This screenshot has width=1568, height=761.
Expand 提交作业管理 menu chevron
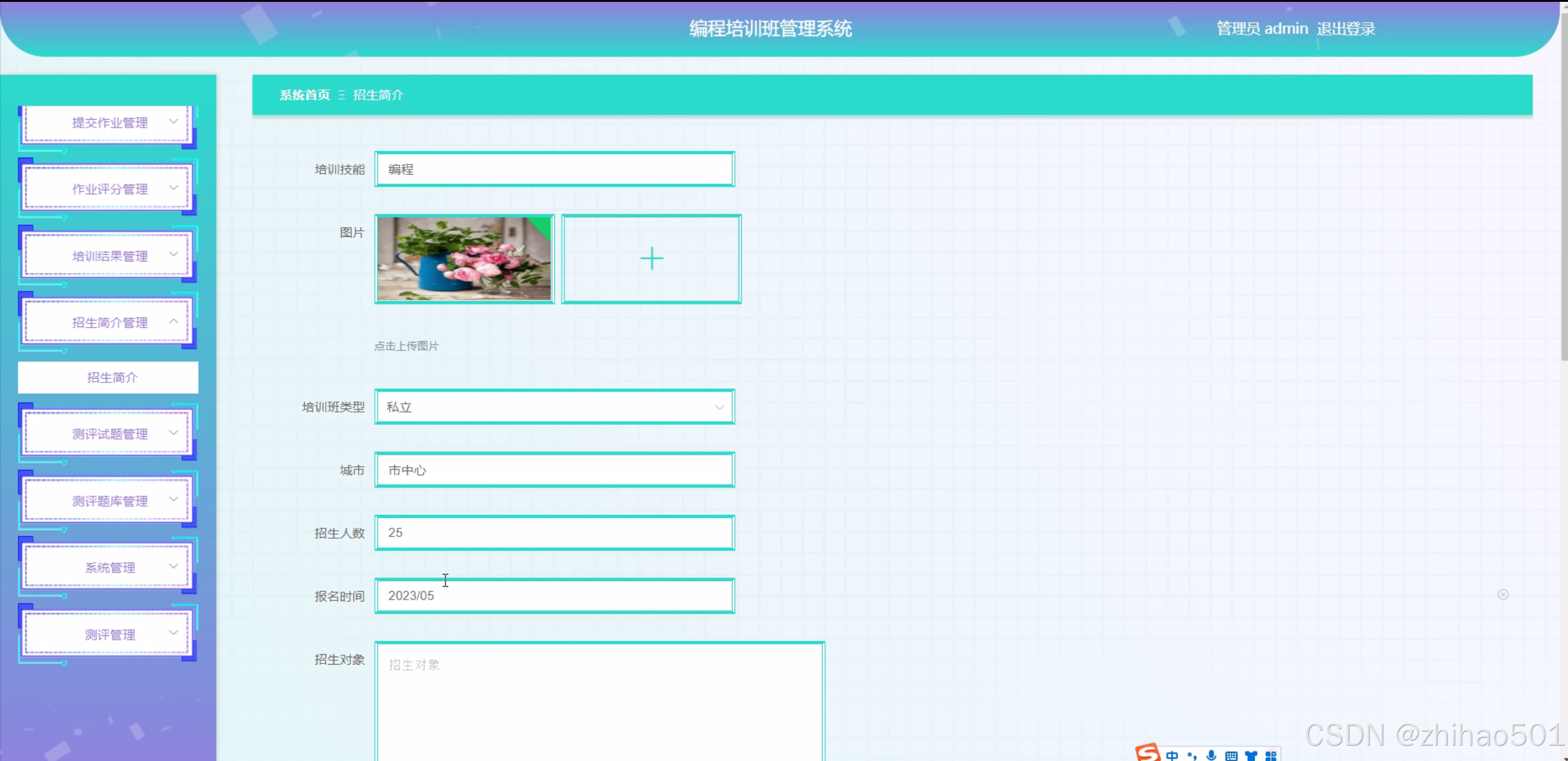(x=174, y=122)
